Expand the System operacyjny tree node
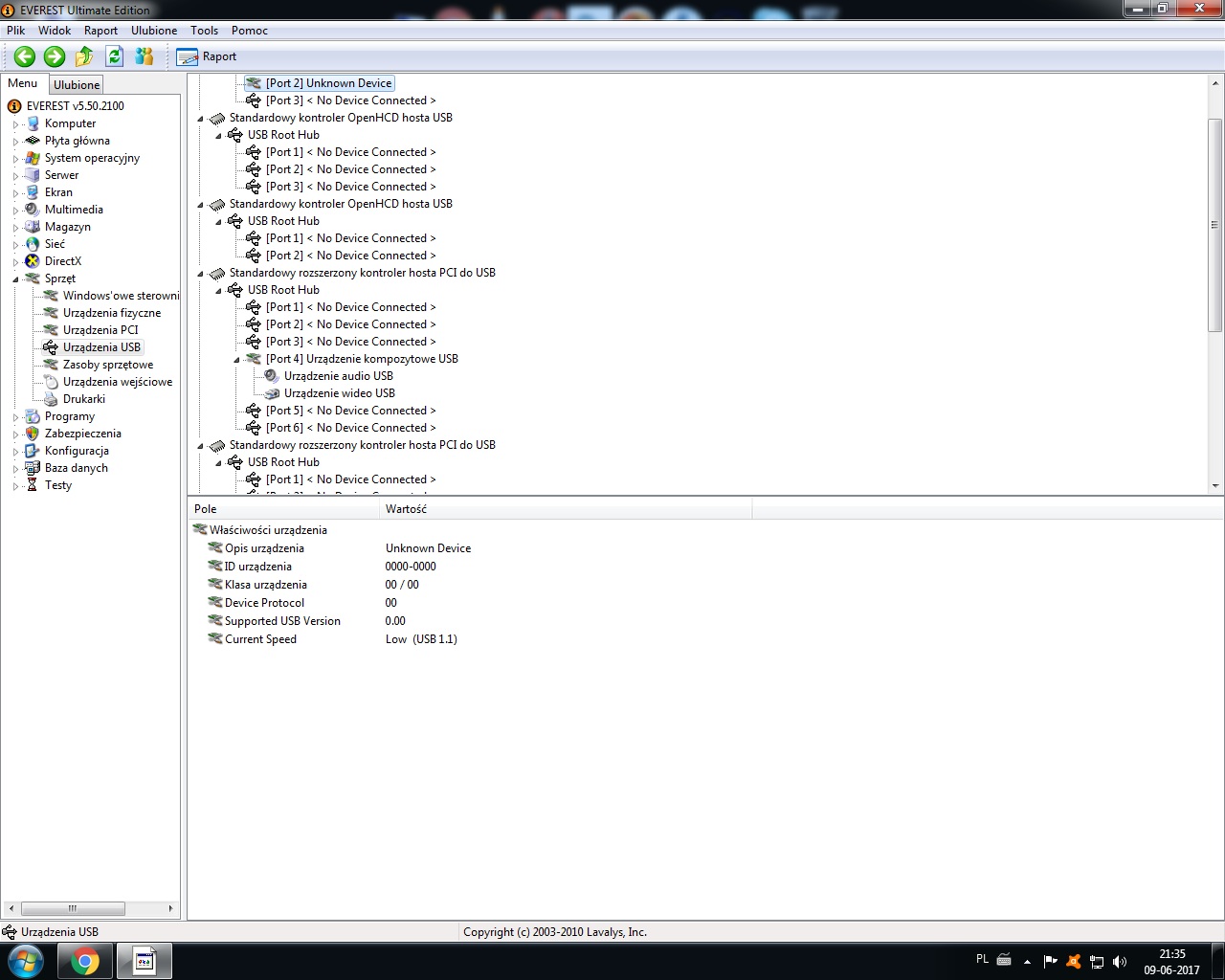The height and width of the screenshot is (980, 1225). tap(15, 159)
